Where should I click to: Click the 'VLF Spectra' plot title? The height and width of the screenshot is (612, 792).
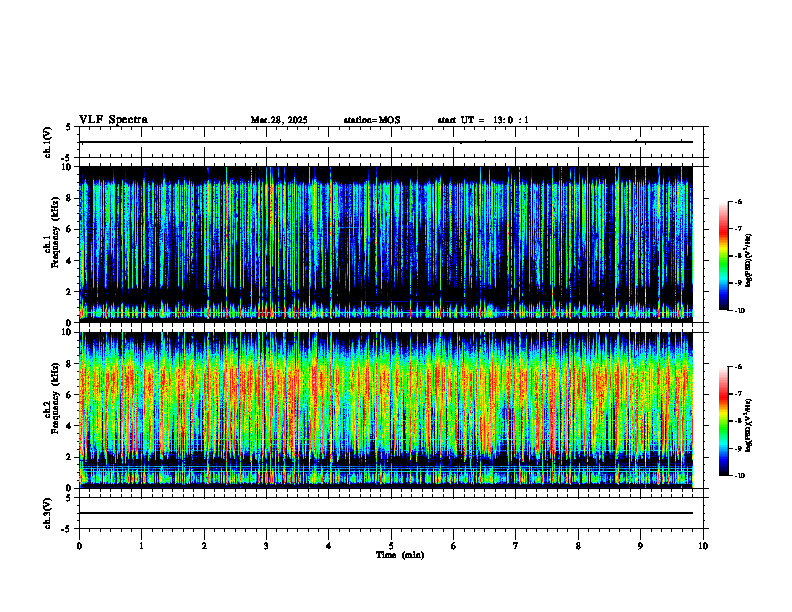click(113, 120)
